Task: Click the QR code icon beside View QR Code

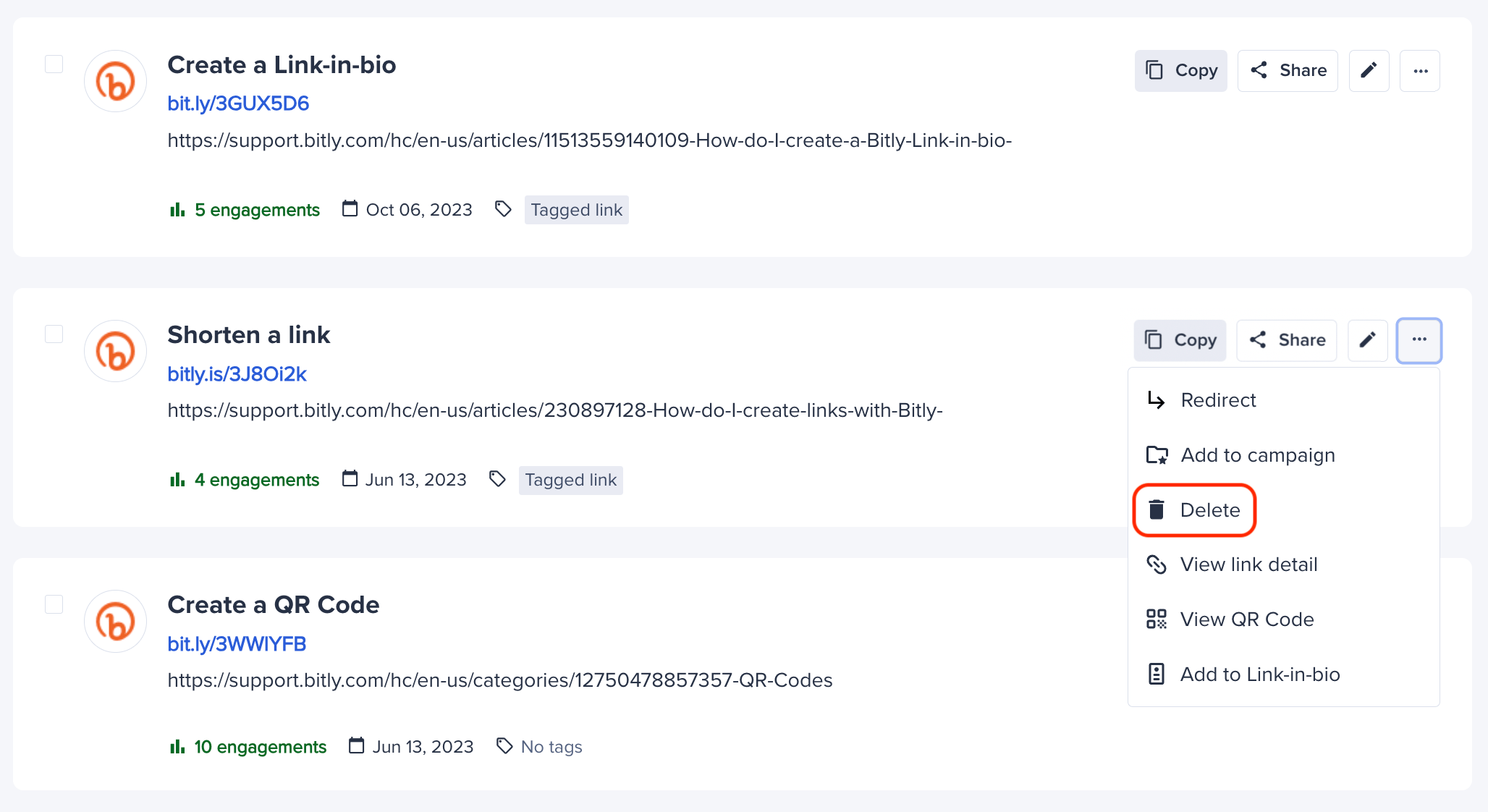Action: coord(1157,619)
